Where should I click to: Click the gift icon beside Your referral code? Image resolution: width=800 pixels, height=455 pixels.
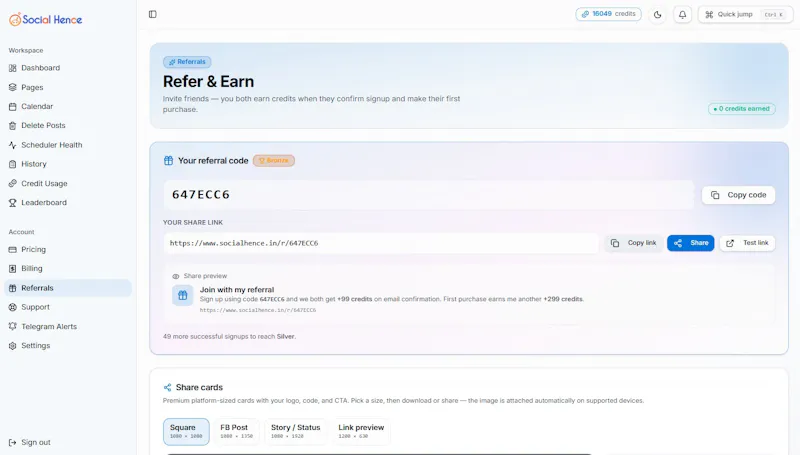pos(168,161)
